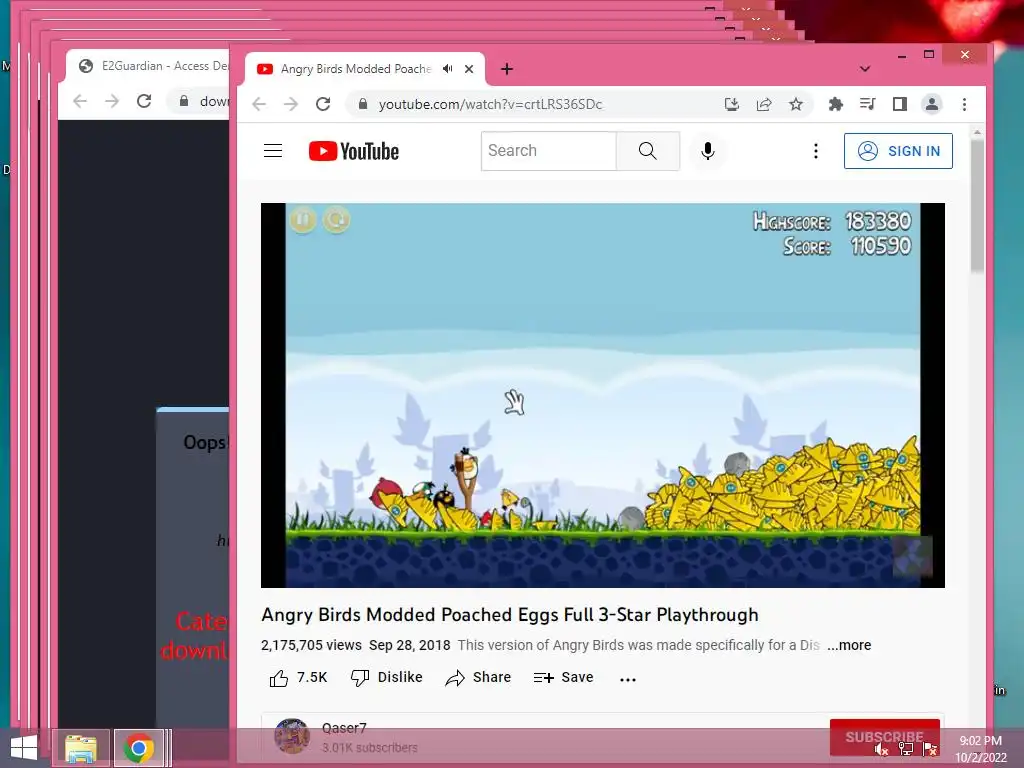Mute the tab via the speaker icon
Screen dimensions: 1024x768
pos(447,69)
